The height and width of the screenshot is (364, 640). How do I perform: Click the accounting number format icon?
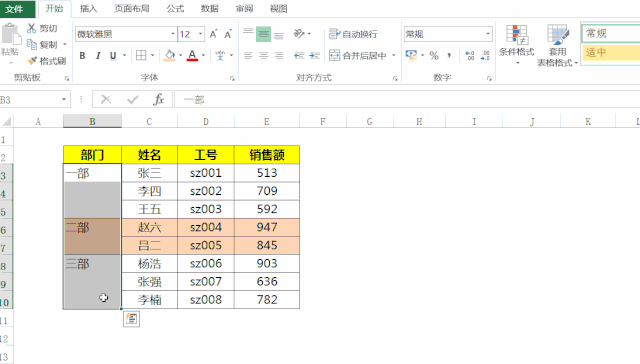point(411,55)
